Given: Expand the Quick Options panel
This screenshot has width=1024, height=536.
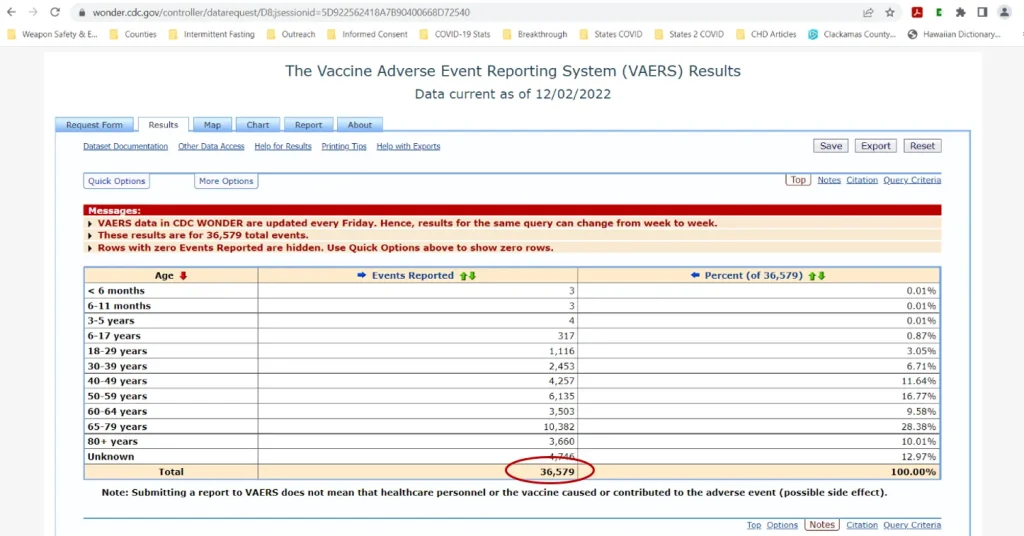Looking at the screenshot, I should (117, 181).
